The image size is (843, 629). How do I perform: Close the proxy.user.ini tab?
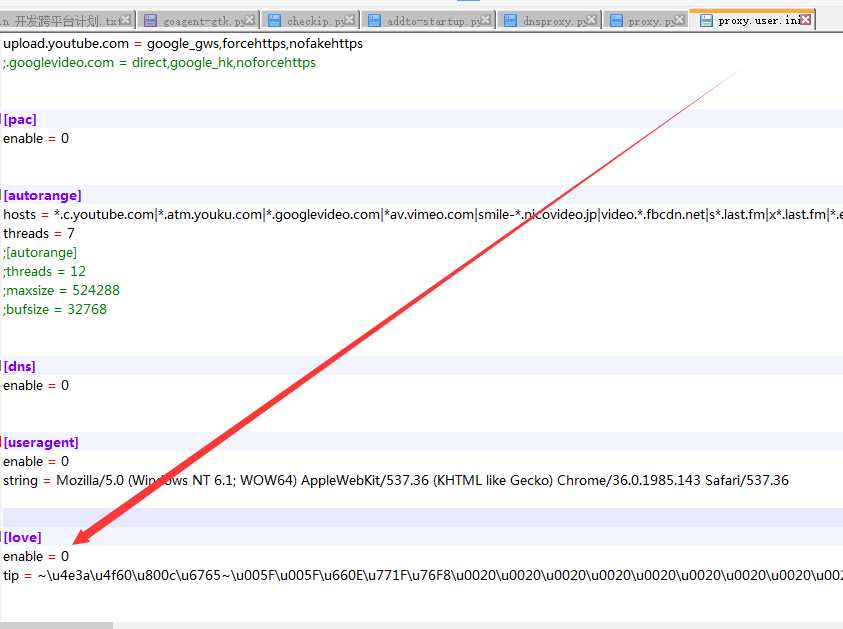pos(805,20)
